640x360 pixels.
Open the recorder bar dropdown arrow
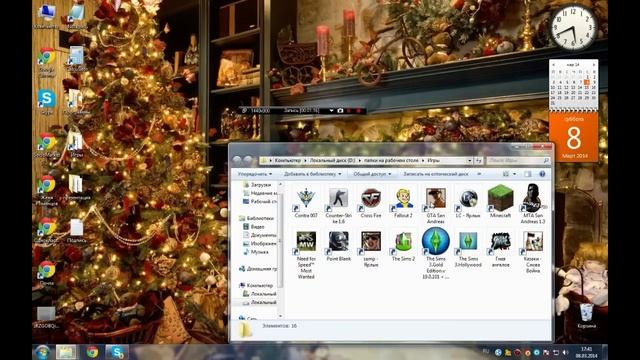tap(331, 111)
